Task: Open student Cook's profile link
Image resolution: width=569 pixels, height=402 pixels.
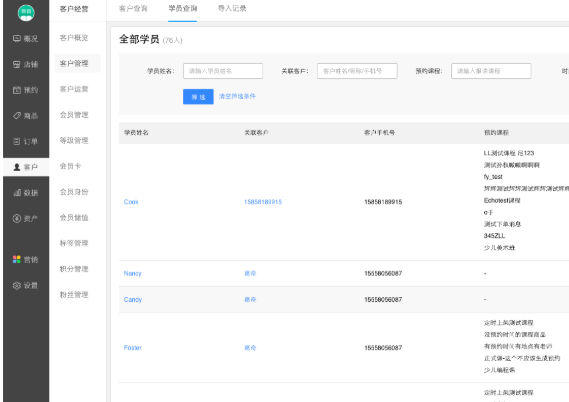Action: coord(131,202)
